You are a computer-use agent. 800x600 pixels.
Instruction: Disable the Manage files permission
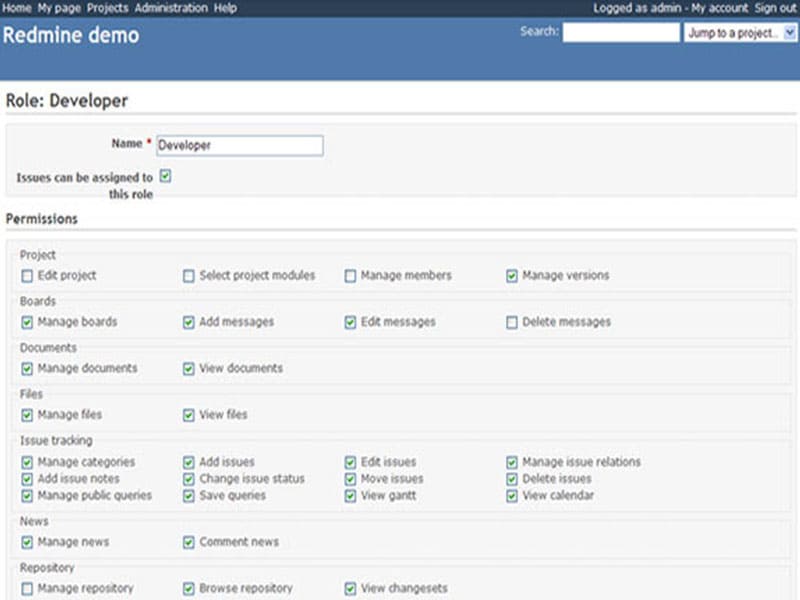[x=25, y=414]
